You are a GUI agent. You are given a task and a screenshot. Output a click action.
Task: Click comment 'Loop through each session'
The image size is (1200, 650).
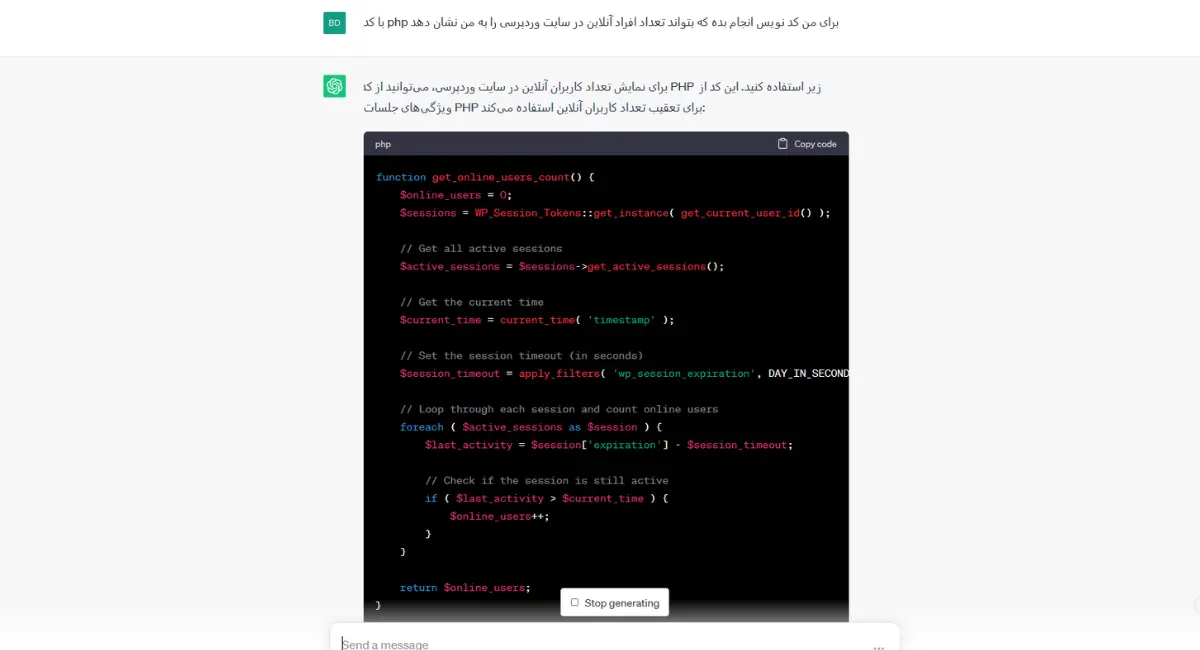click(559, 409)
